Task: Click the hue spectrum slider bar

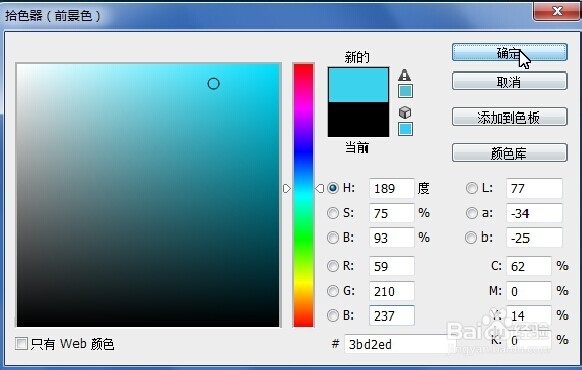Action: pyautogui.click(x=303, y=195)
